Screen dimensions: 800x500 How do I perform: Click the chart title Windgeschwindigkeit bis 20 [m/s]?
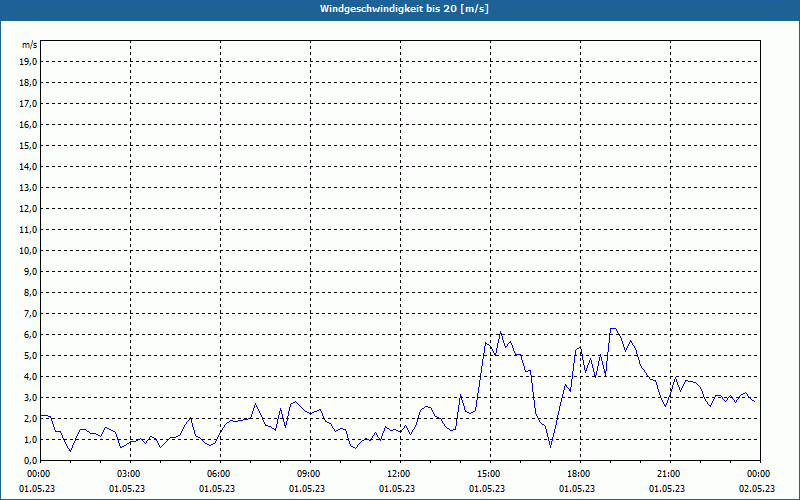404,9
